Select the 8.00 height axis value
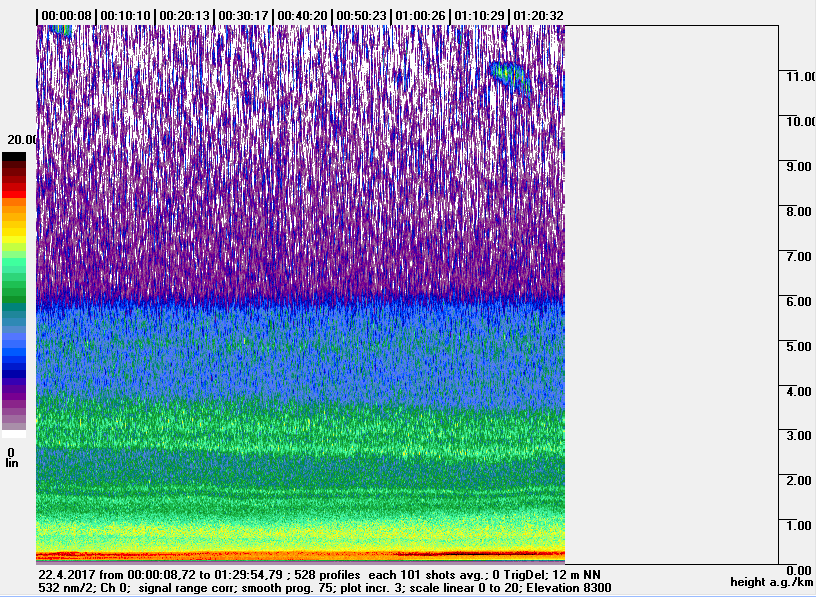 click(799, 211)
